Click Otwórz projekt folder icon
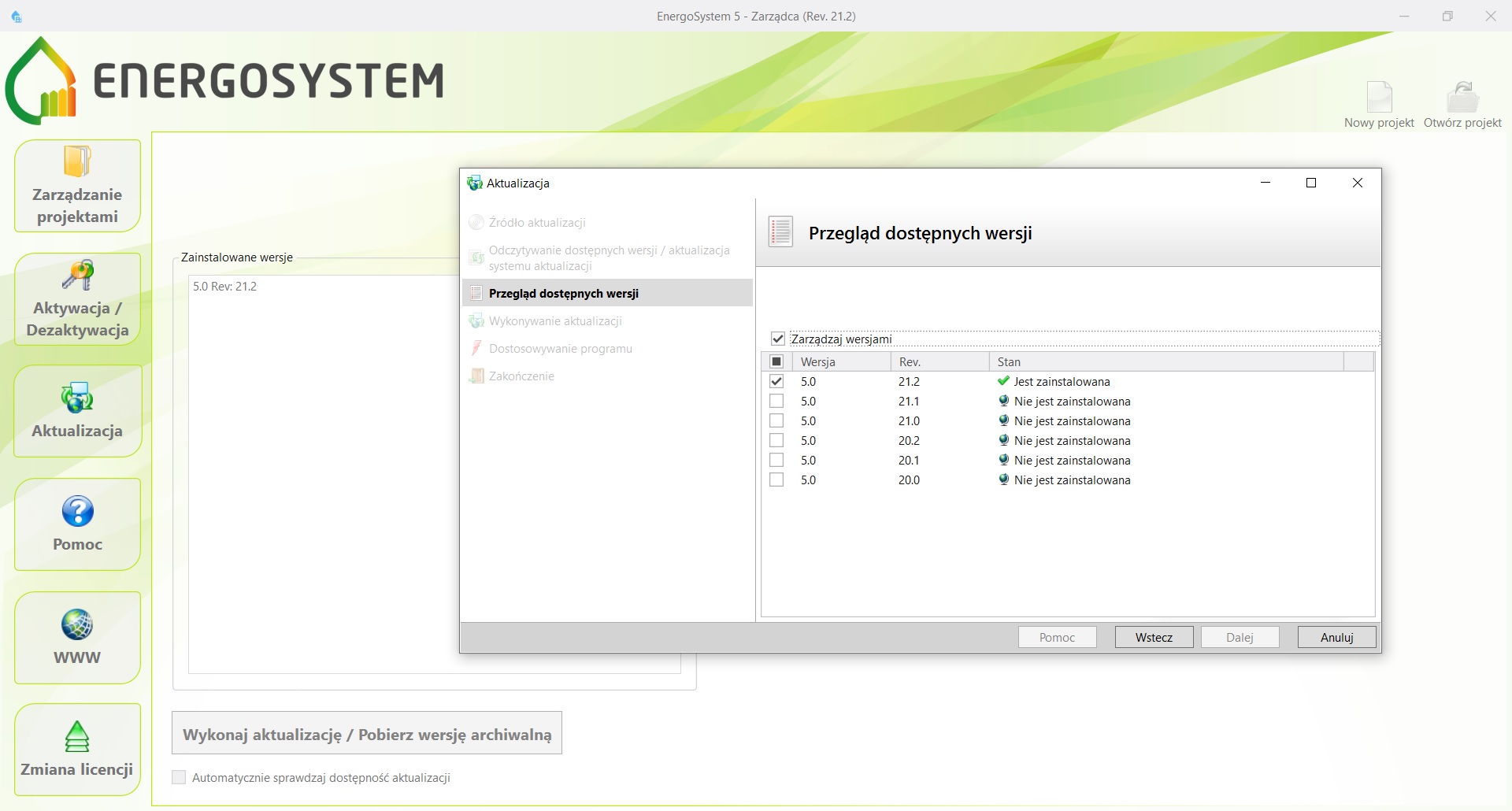The width and height of the screenshot is (1512, 811). [x=1462, y=97]
